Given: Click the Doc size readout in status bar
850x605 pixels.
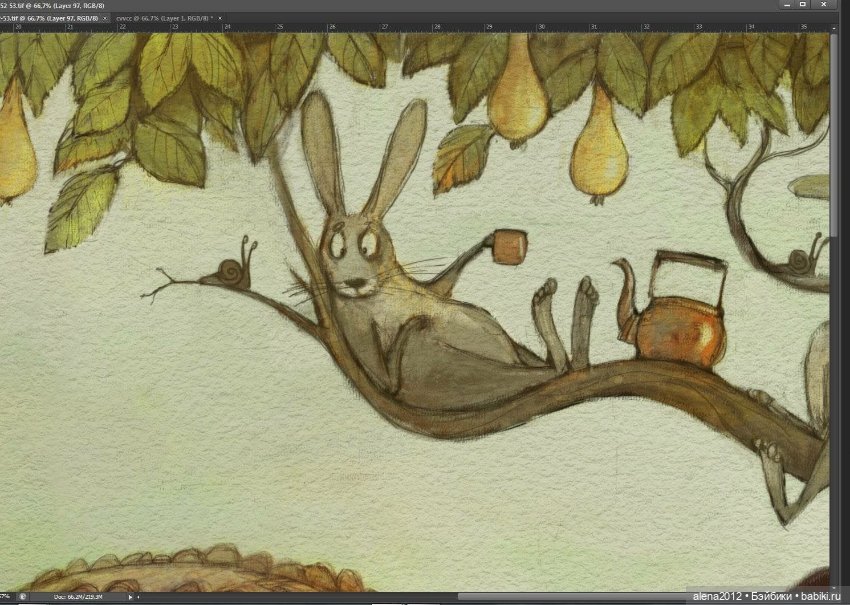Looking at the screenshot, I should point(78,597).
